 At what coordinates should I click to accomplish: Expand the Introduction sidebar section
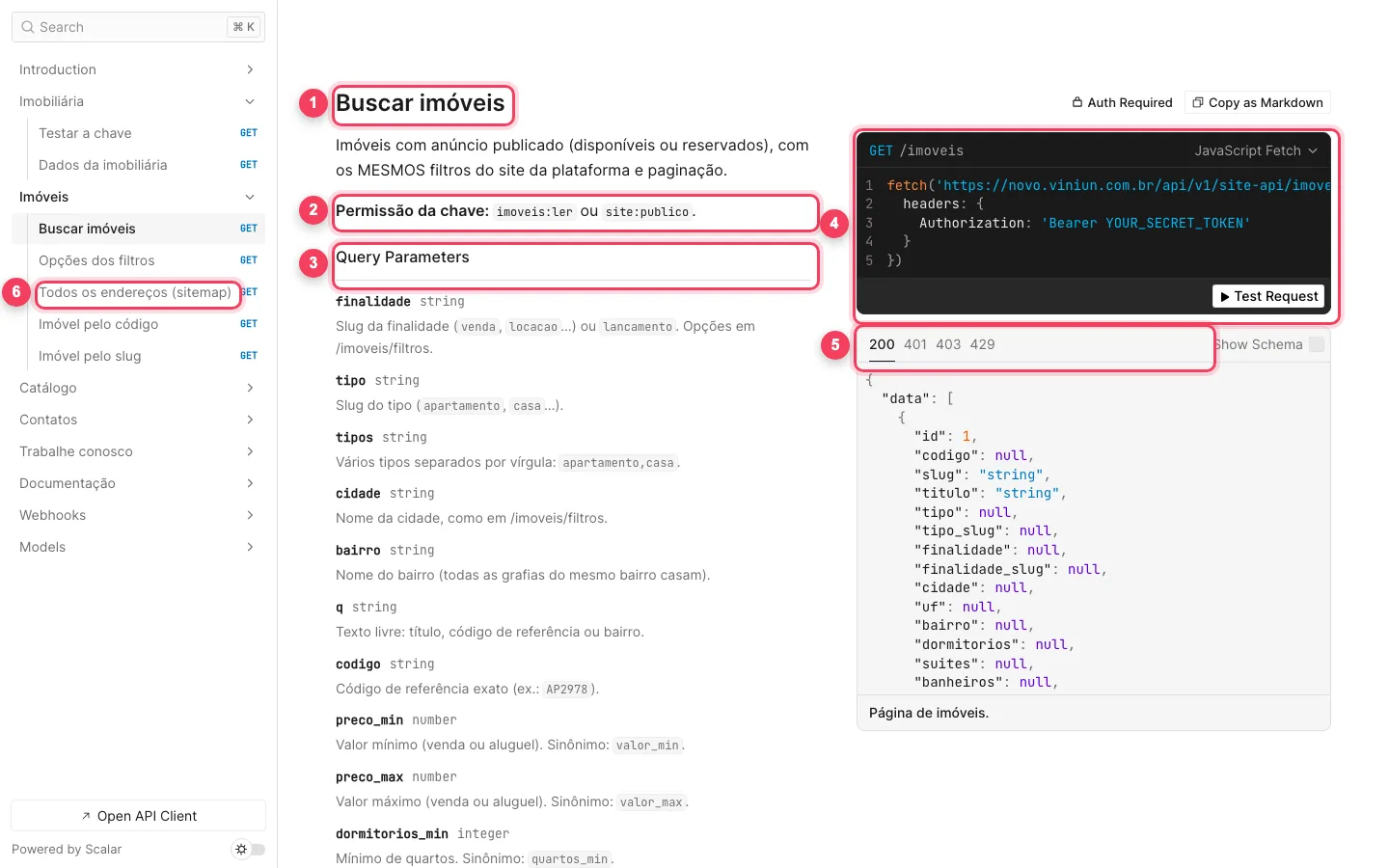click(138, 69)
